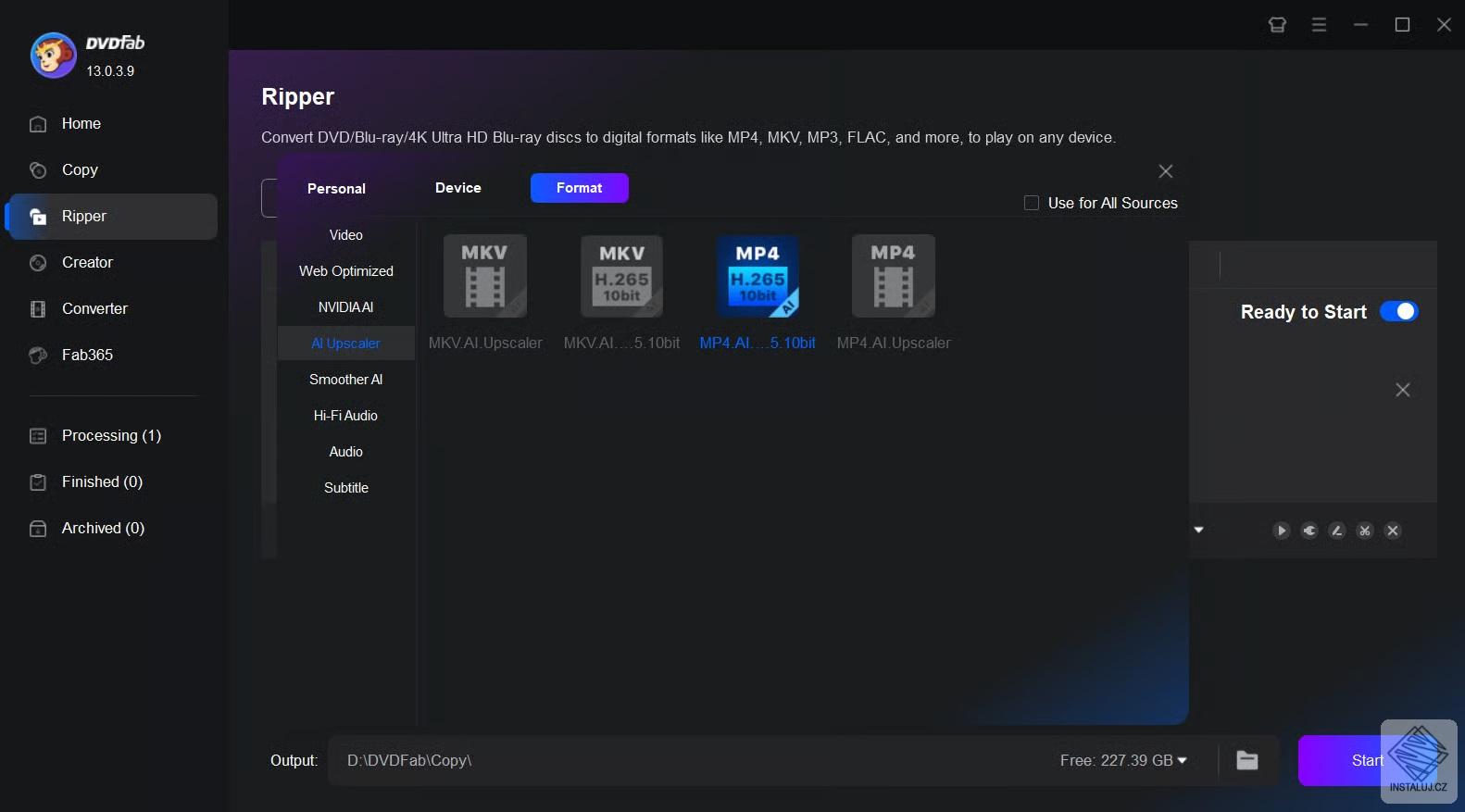Image resolution: width=1465 pixels, height=812 pixels.
Task: Select the Hi-Fi Audio category
Action: click(x=346, y=416)
